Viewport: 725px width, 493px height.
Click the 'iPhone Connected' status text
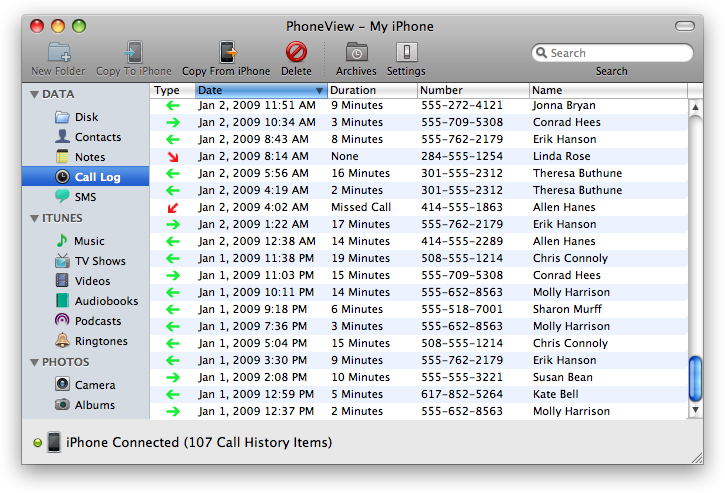pos(199,443)
